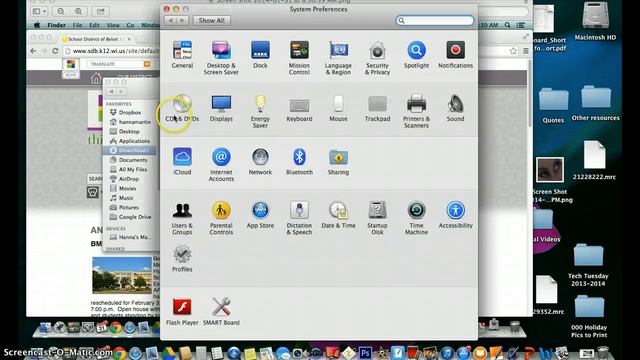The height and width of the screenshot is (360, 640).
Task: Open SMART Board preferences
Action: (221, 312)
